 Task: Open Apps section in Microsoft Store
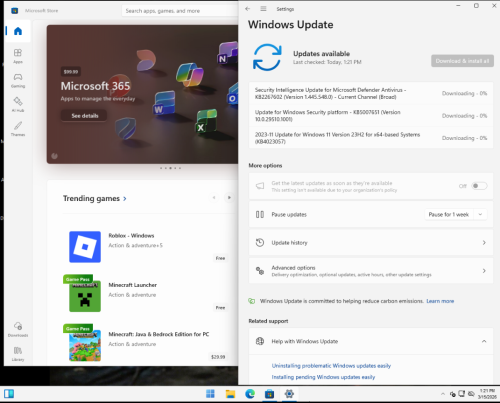pyautogui.click(x=18, y=56)
